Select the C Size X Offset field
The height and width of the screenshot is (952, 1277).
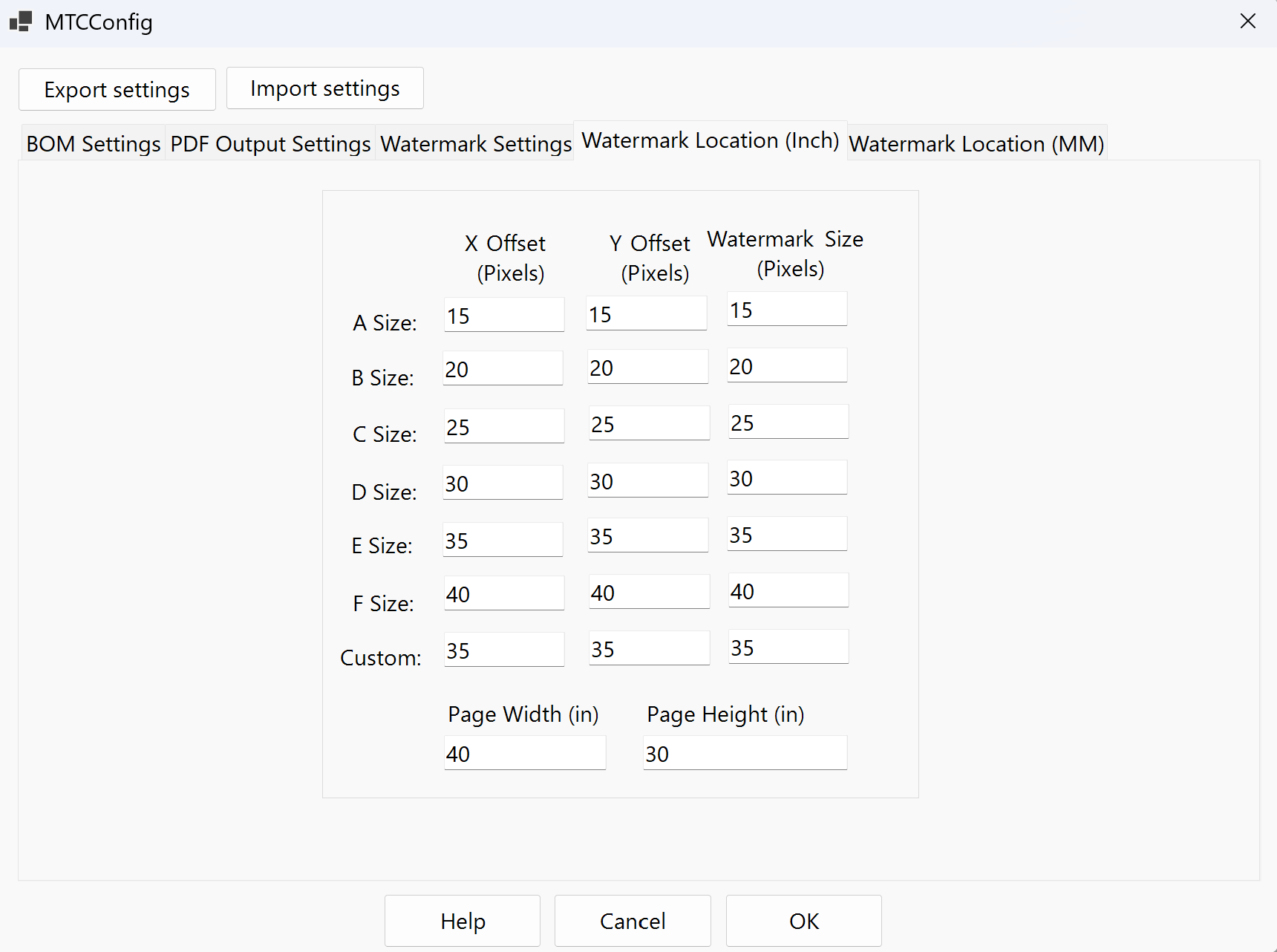[504, 426]
